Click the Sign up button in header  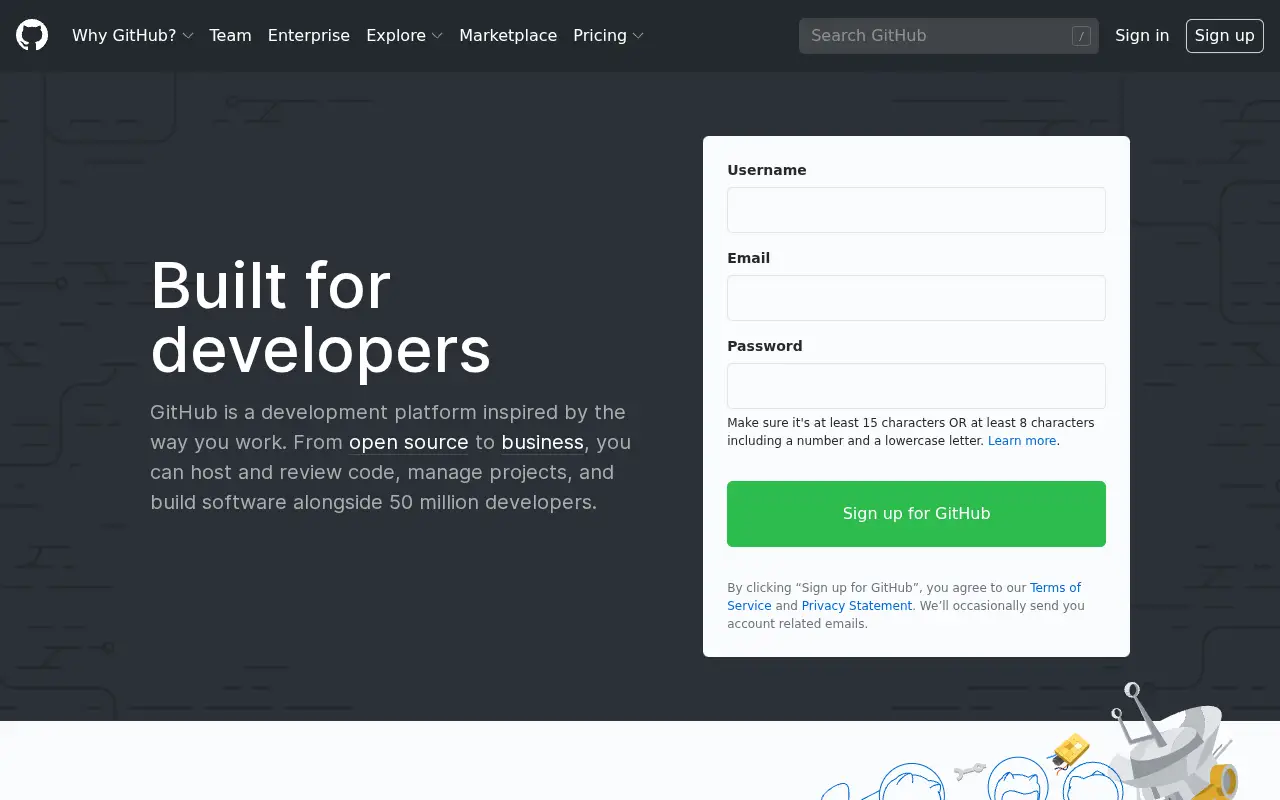pyautogui.click(x=1224, y=36)
